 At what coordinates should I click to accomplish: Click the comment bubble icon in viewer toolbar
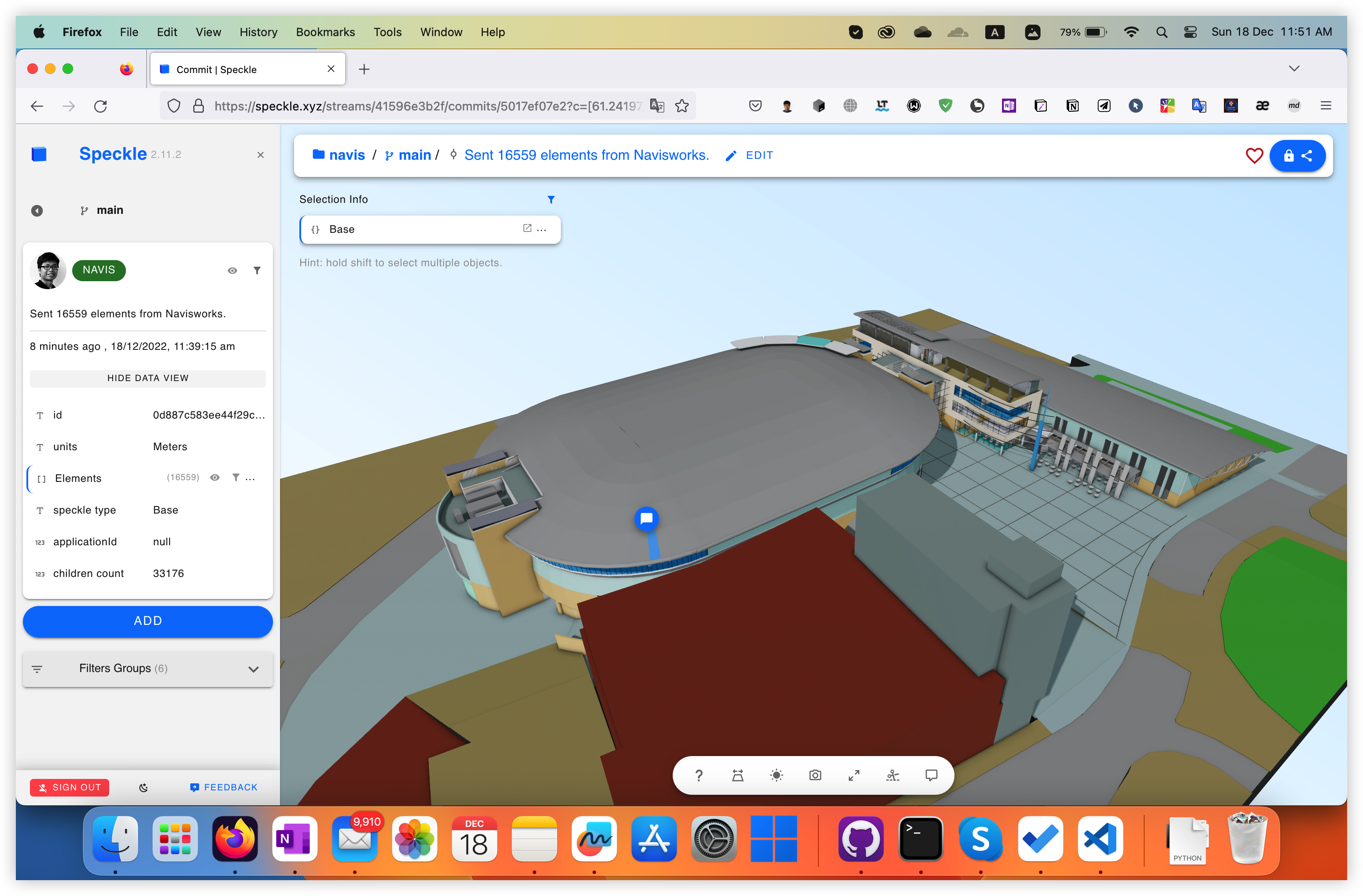[x=931, y=775]
